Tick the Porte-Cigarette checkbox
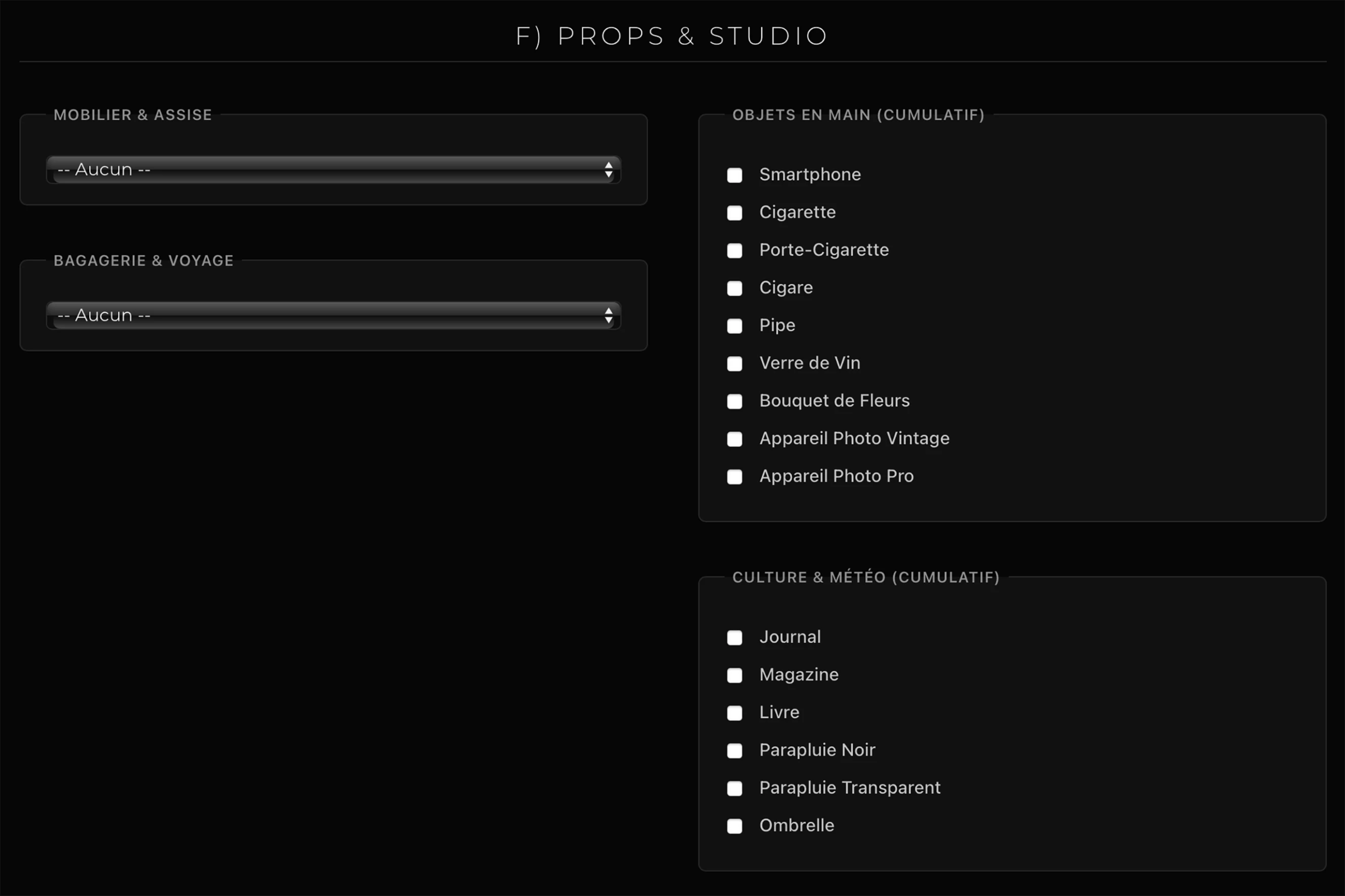Image resolution: width=1345 pixels, height=896 pixels. (x=734, y=251)
